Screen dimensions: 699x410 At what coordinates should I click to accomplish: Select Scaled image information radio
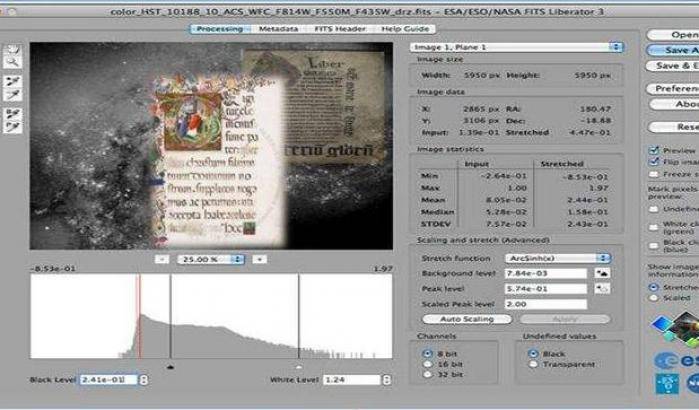tap(654, 298)
